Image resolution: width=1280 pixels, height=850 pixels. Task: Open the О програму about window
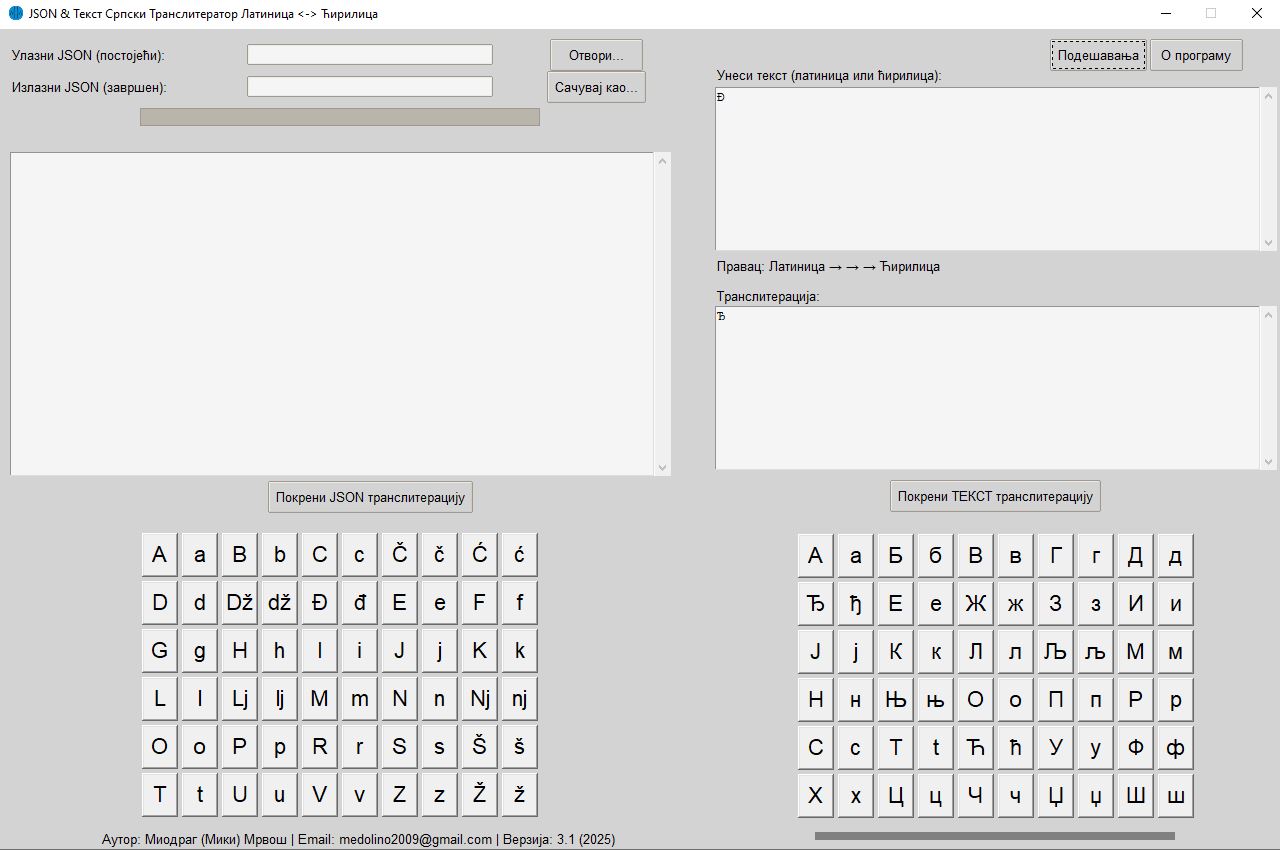pos(1196,55)
